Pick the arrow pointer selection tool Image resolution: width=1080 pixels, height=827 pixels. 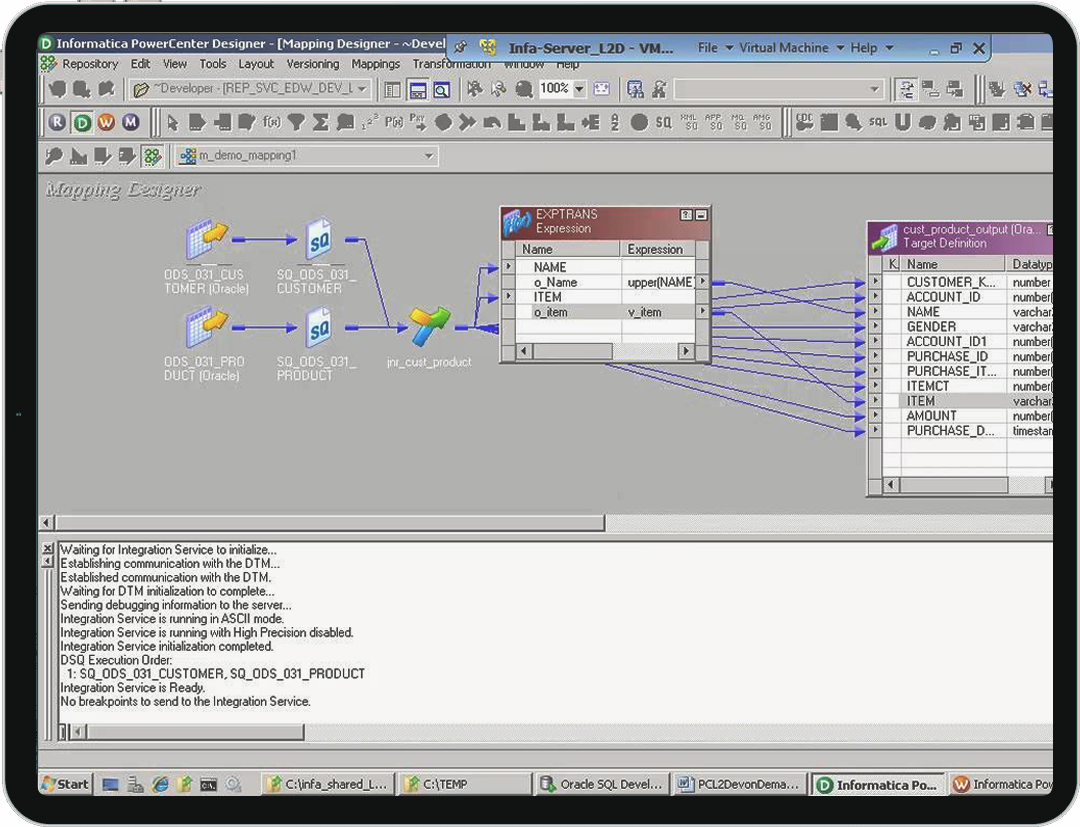click(172, 123)
